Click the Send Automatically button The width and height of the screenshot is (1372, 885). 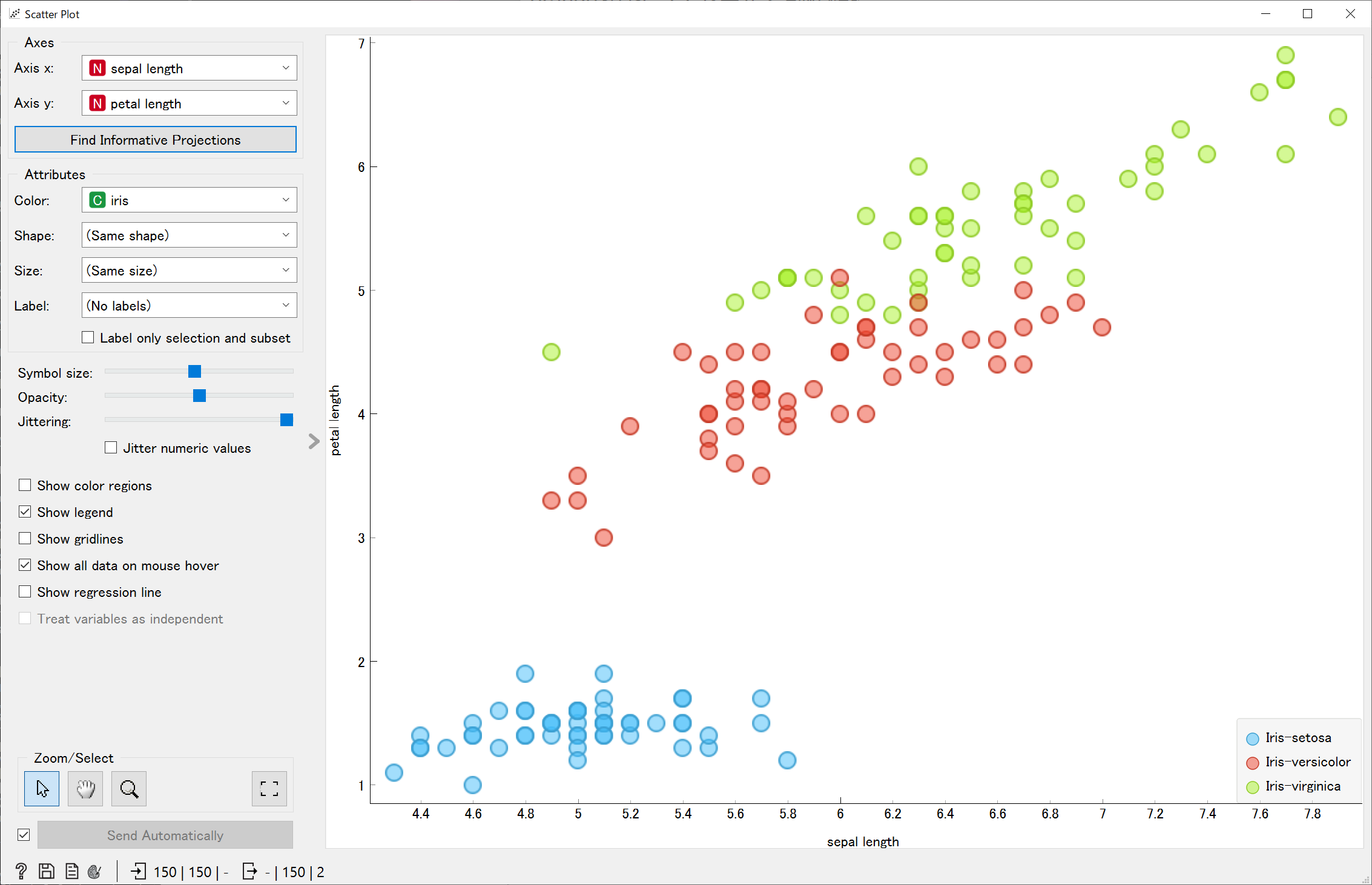click(164, 835)
